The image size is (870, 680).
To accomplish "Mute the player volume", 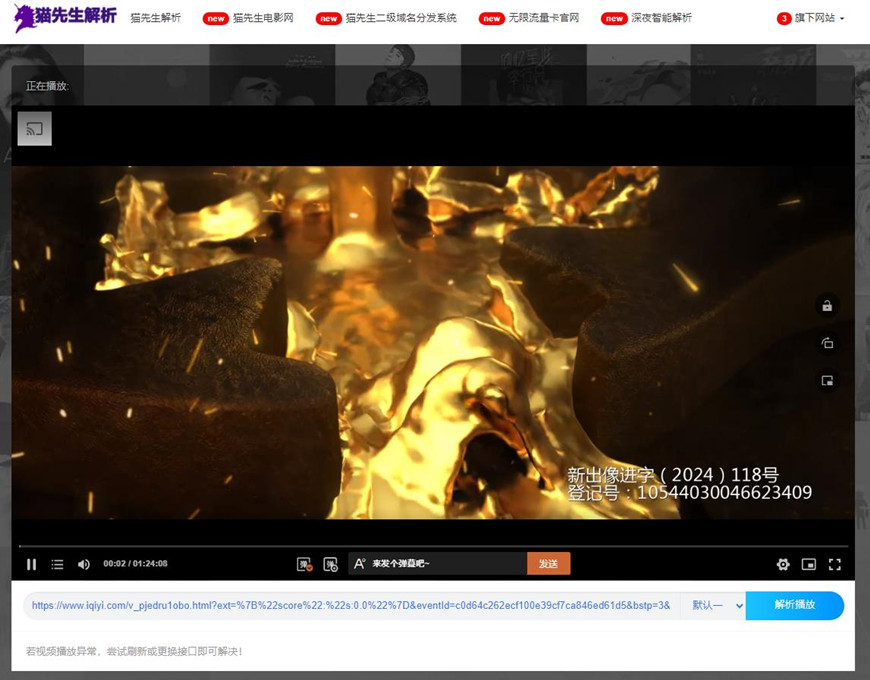I will click(x=83, y=564).
